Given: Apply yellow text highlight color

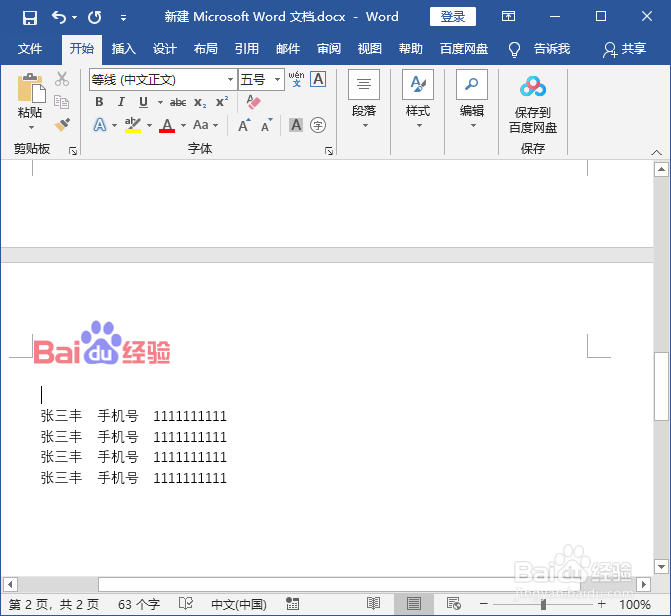Looking at the screenshot, I should coord(133,125).
